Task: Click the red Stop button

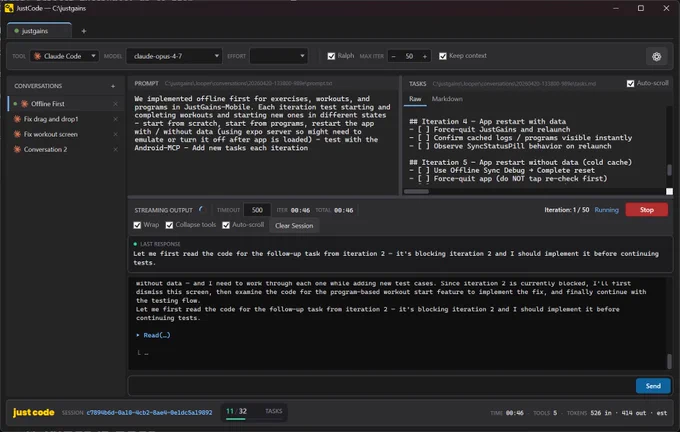Action: [646, 210]
